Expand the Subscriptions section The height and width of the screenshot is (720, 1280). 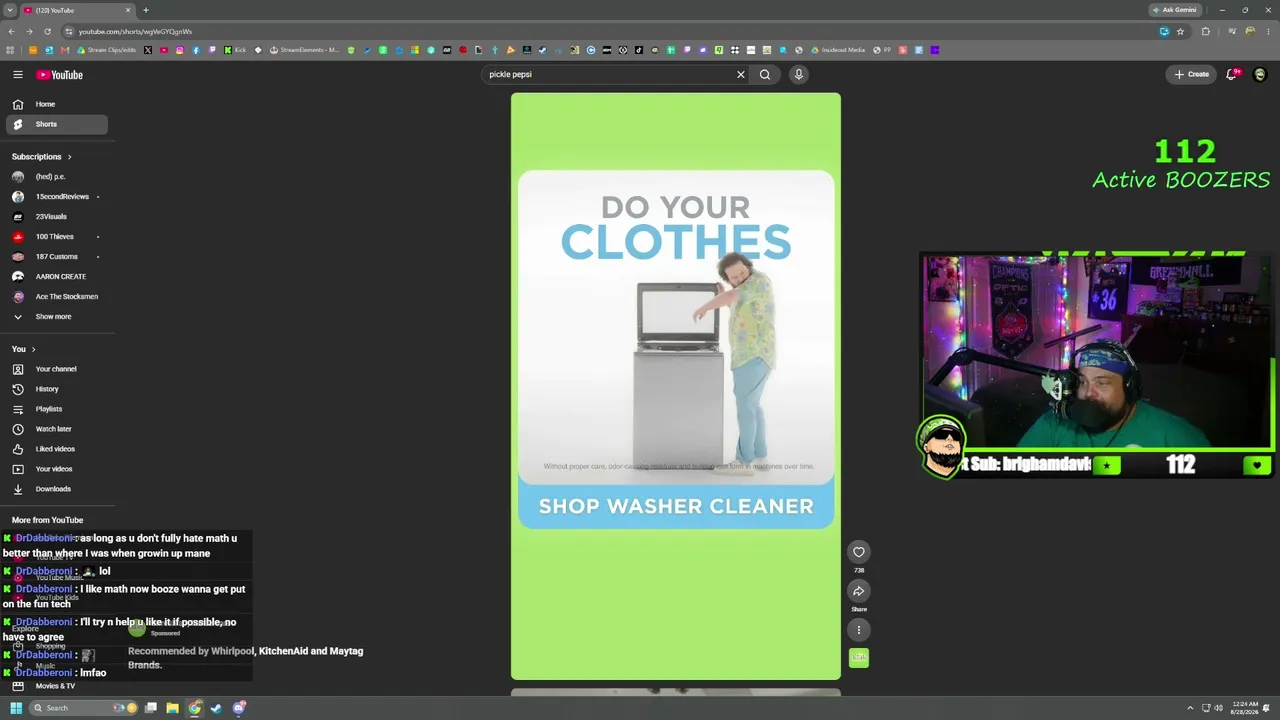[x=42, y=157]
